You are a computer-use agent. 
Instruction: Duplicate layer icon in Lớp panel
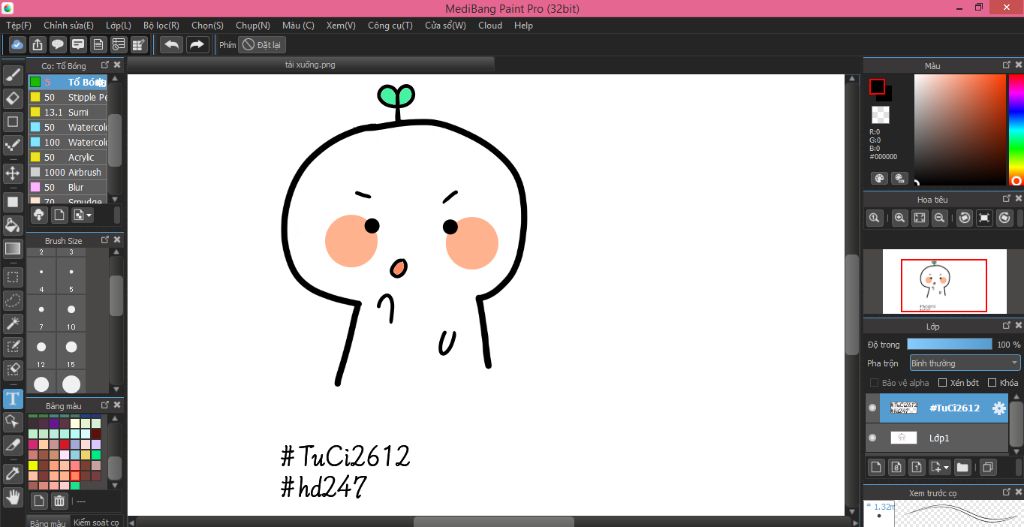point(987,467)
